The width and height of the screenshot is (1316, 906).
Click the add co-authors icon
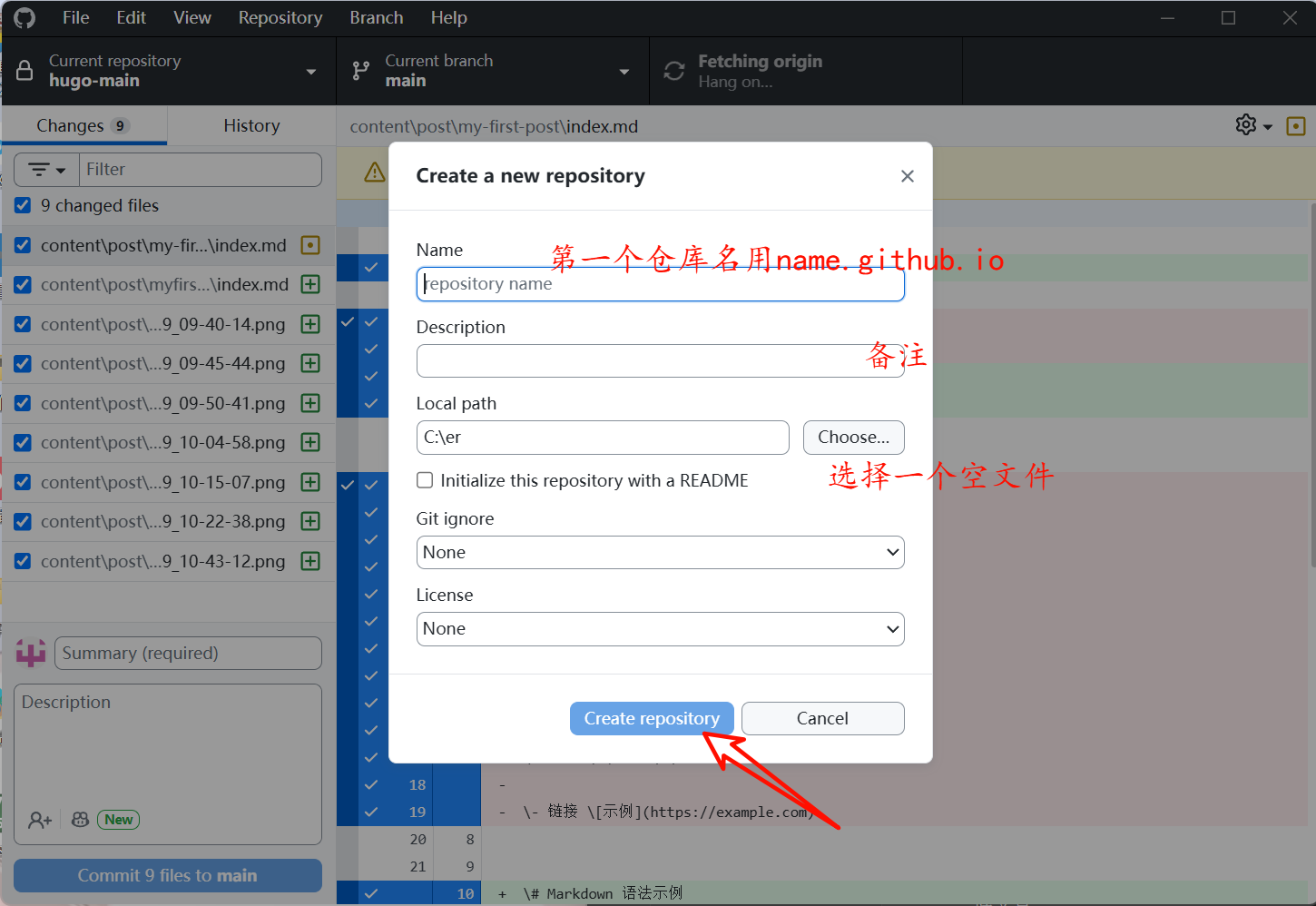click(40, 820)
